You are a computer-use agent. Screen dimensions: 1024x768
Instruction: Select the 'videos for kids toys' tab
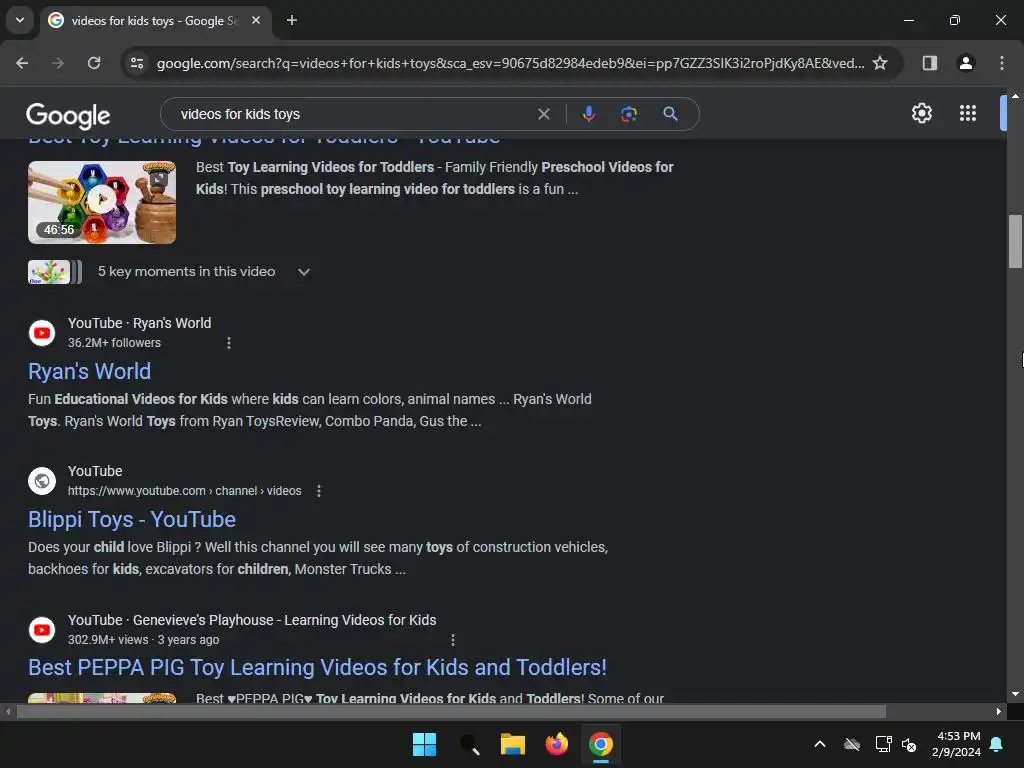pos(155,20)
